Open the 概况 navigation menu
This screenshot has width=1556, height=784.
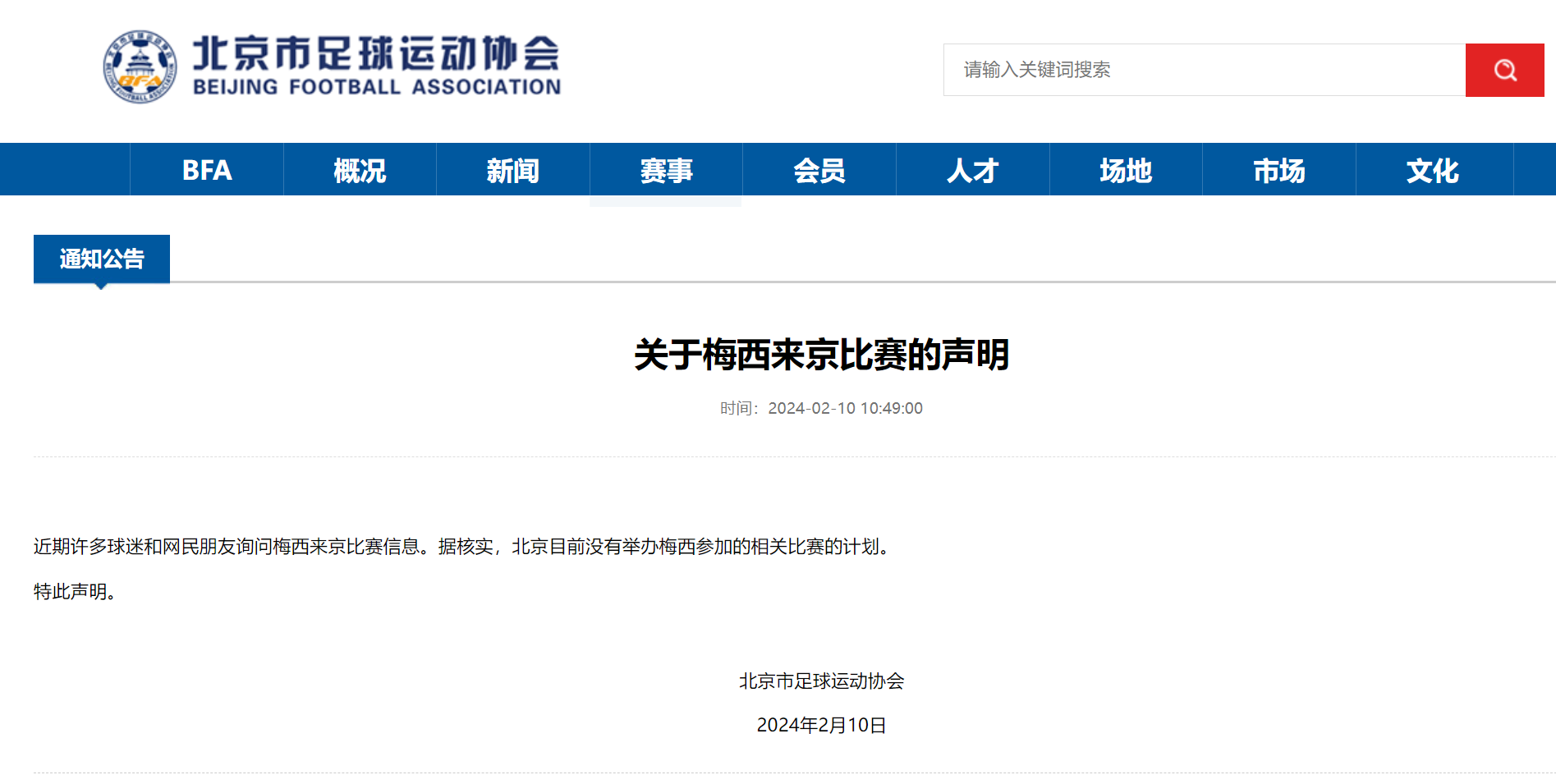click(x=360, y=170)
